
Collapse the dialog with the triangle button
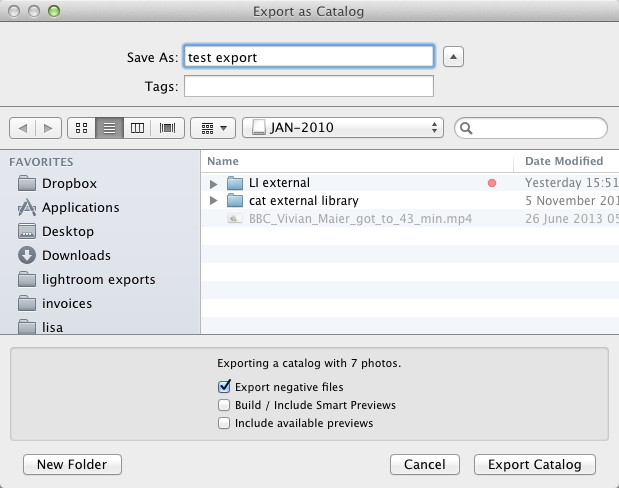pos(453,57)
